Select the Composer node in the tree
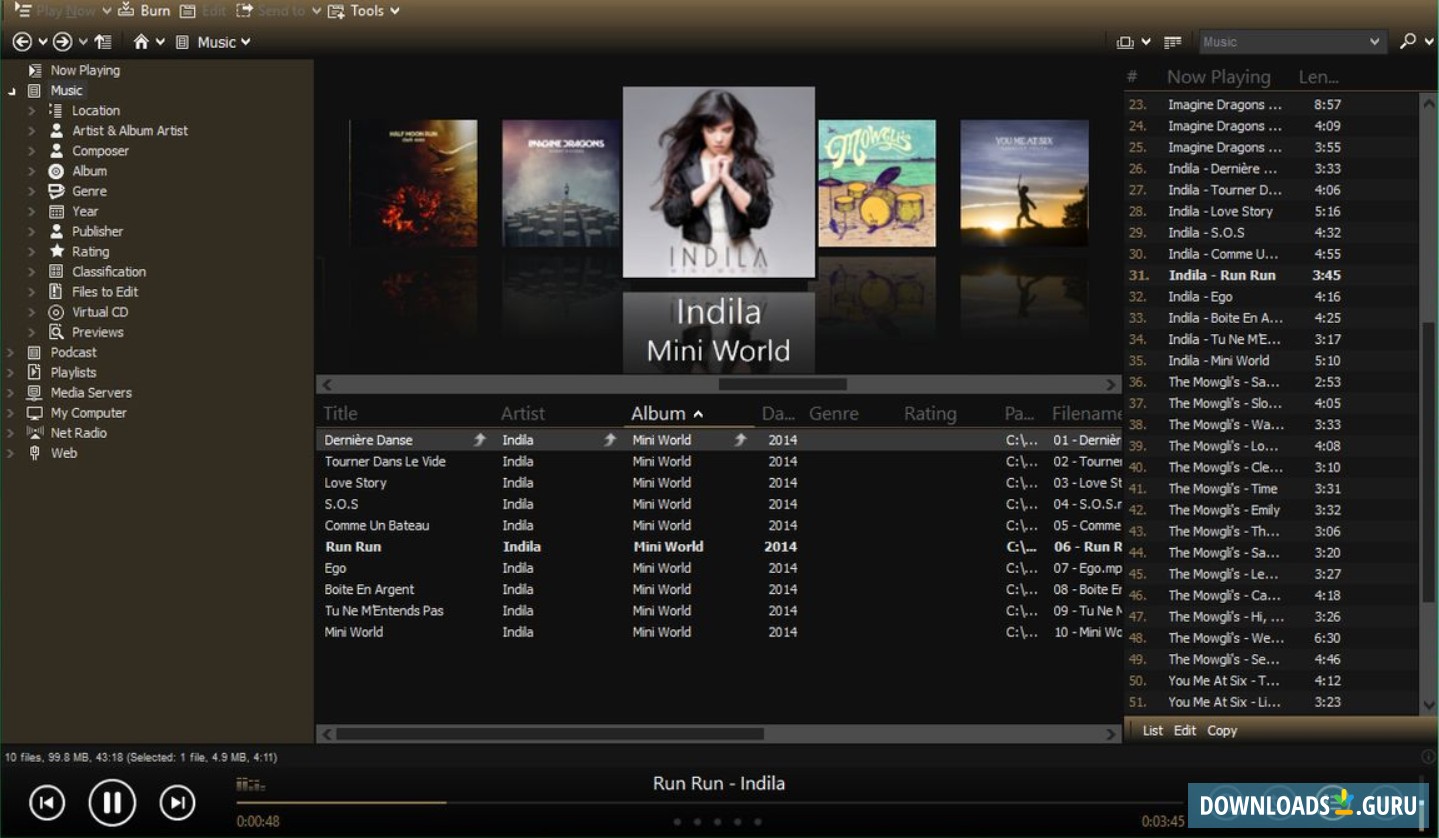Image resolution: width=1439 pixels, height=838 pixels. (x=100, y=151)
